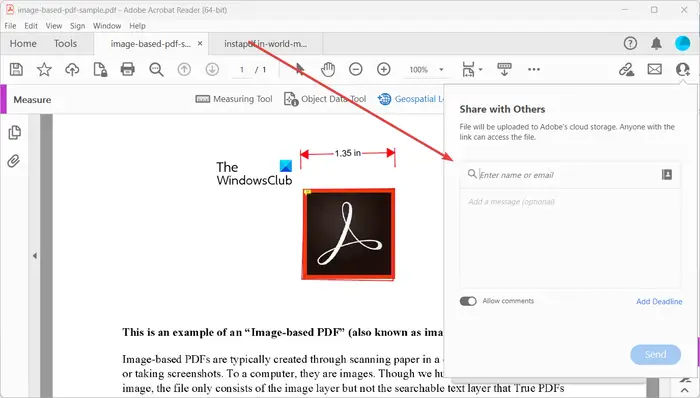Open the protect PDF file icon
This screenshot has height=398, width=700.
(100, 70)
